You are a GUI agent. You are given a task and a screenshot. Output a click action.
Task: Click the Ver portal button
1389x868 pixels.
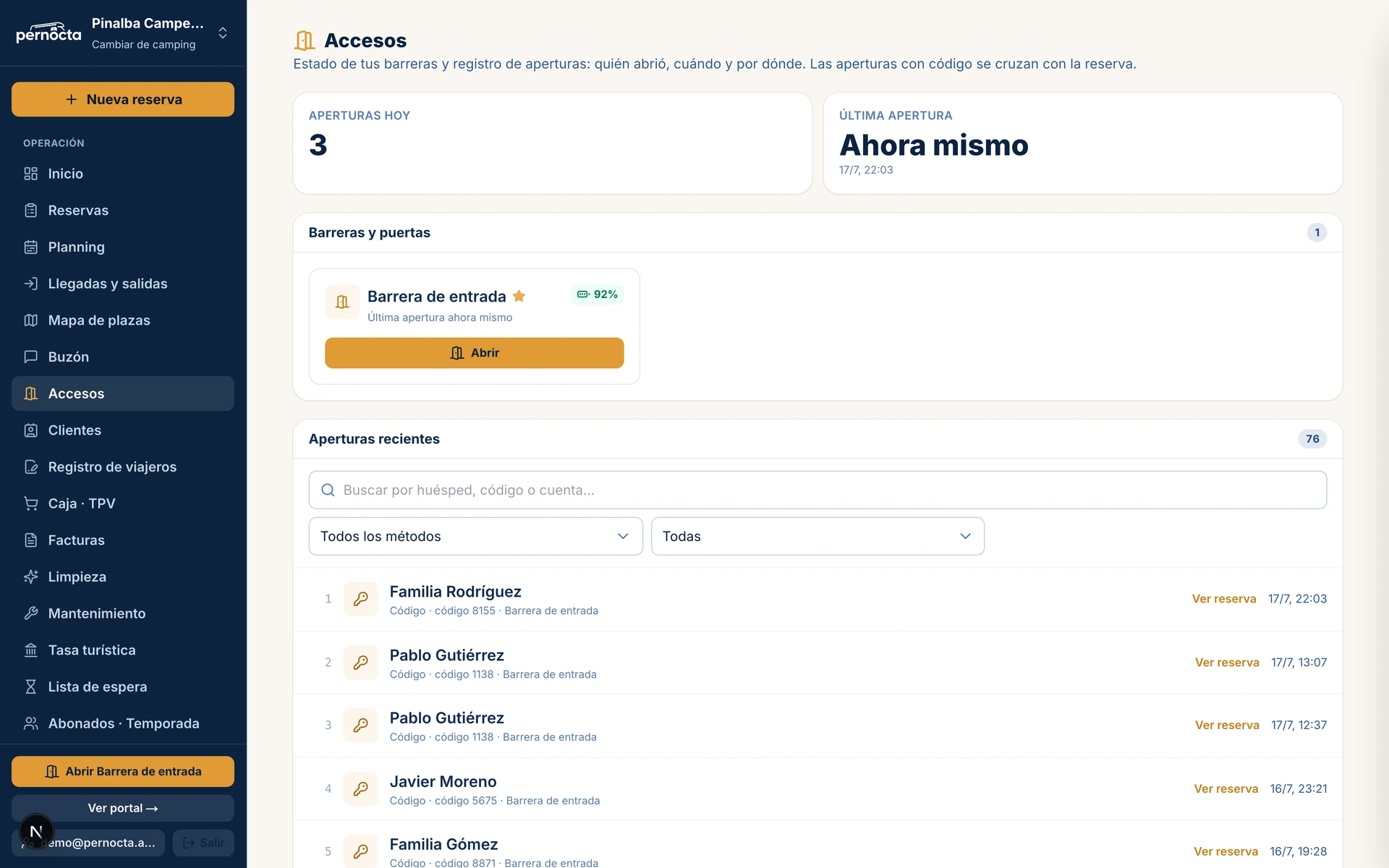click(123, 808)
